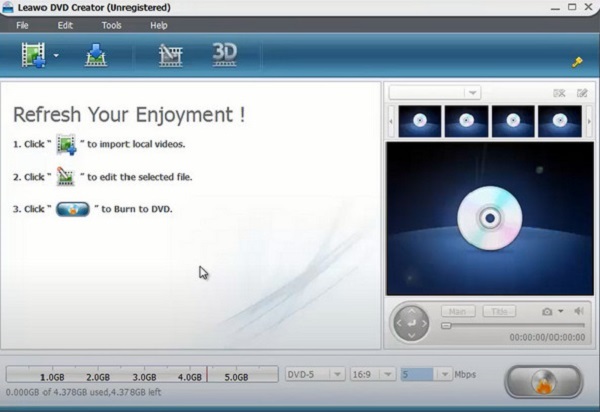
Task: Click the Main button
Action: click(458, 311)
